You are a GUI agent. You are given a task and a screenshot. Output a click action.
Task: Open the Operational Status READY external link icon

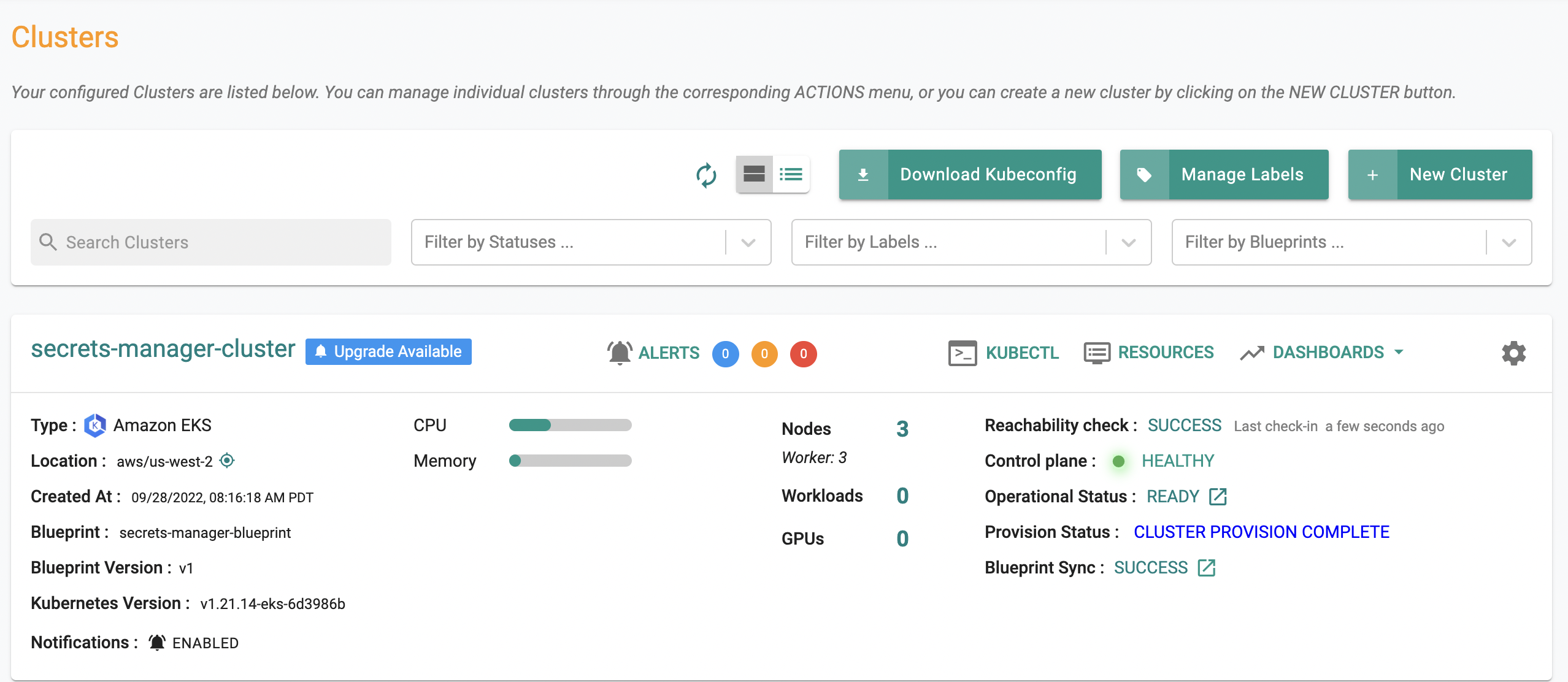1218,497
